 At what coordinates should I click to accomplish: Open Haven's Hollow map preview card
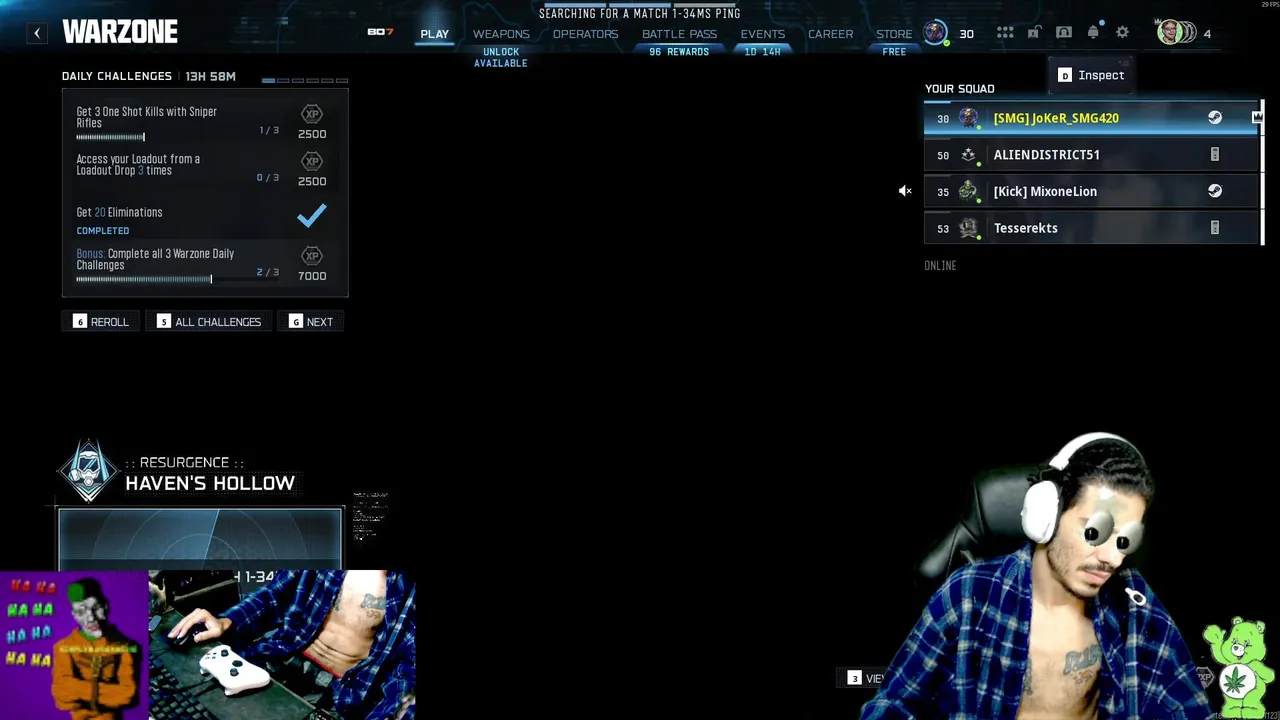tap(200, 539)
